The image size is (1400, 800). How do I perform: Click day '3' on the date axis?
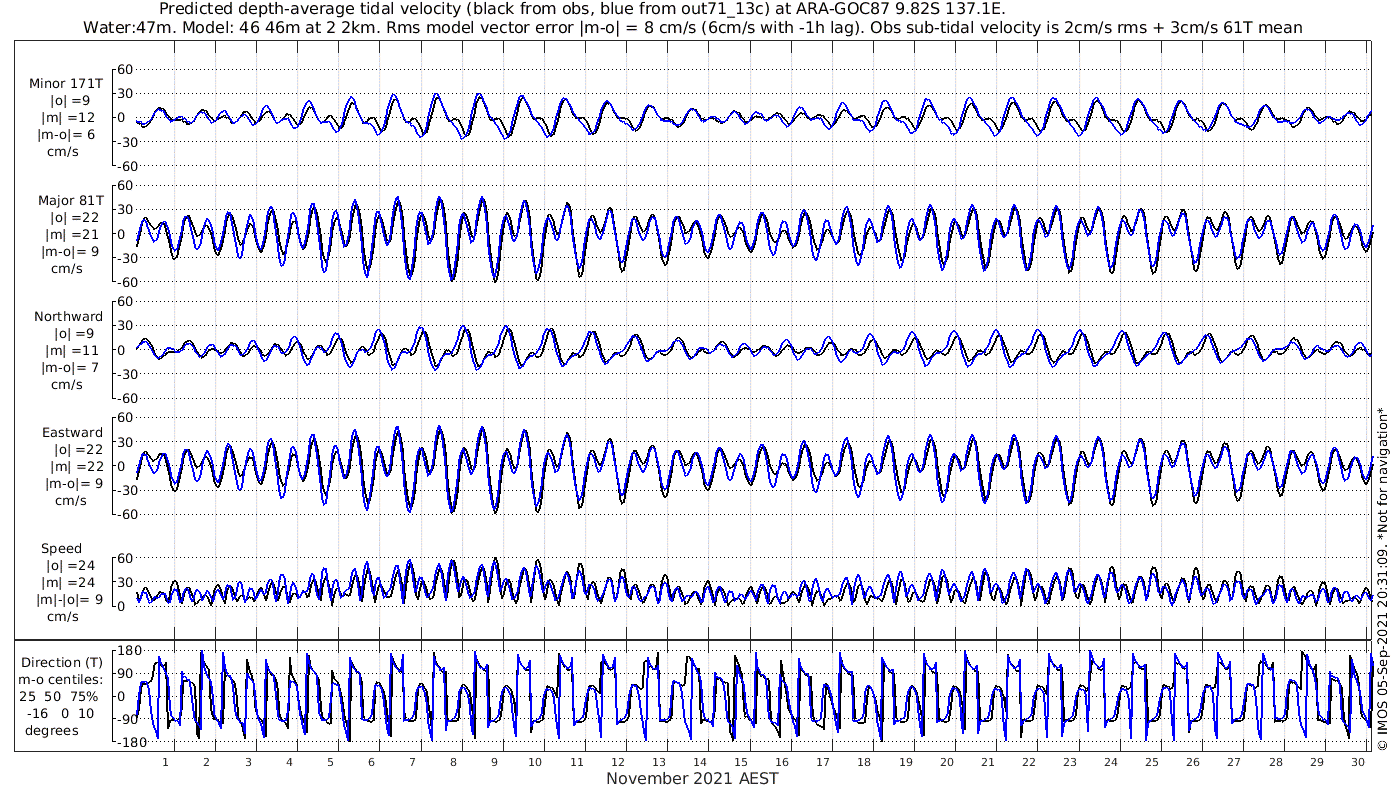pyautogui.click(x=247, y=762)
